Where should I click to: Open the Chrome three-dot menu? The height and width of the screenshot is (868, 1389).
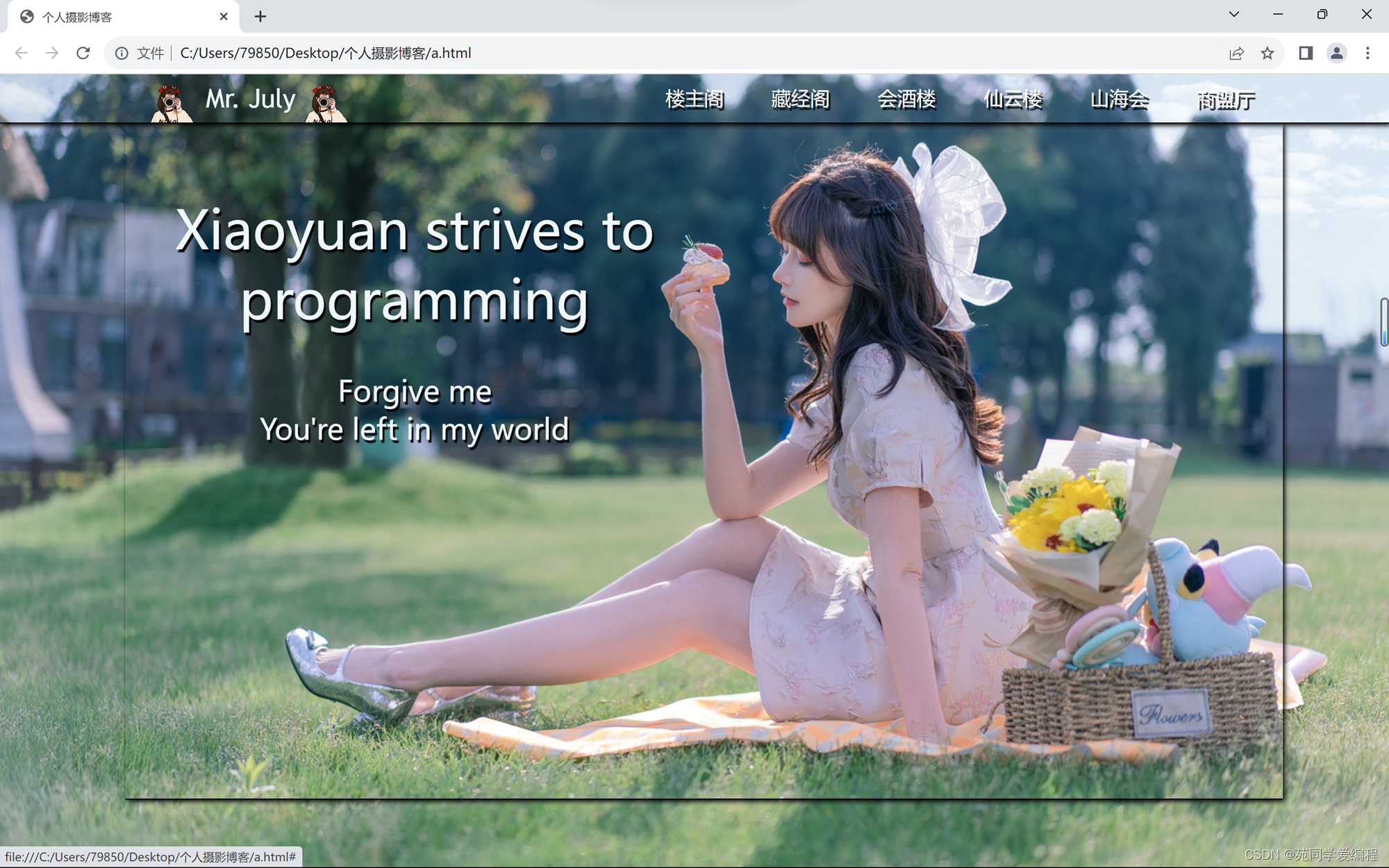pyautogui.click(x=1367, y=53)
